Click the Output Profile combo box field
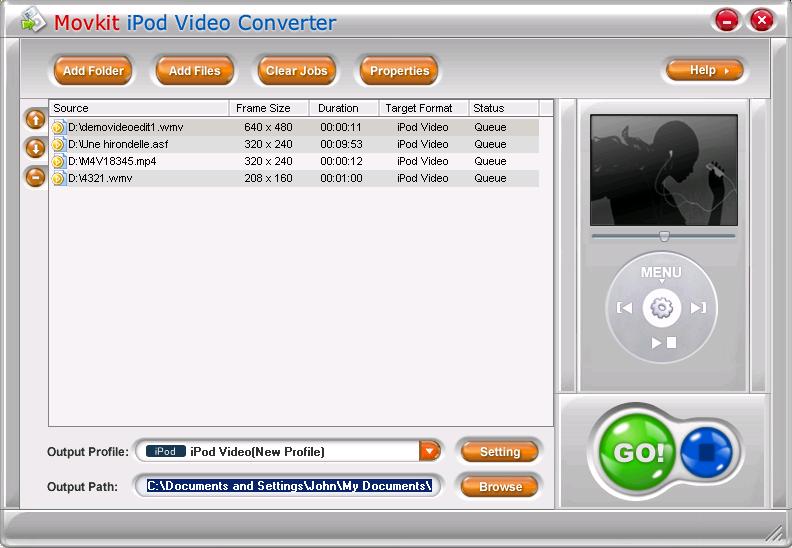 pyautogui.click(x=288, y=451)
